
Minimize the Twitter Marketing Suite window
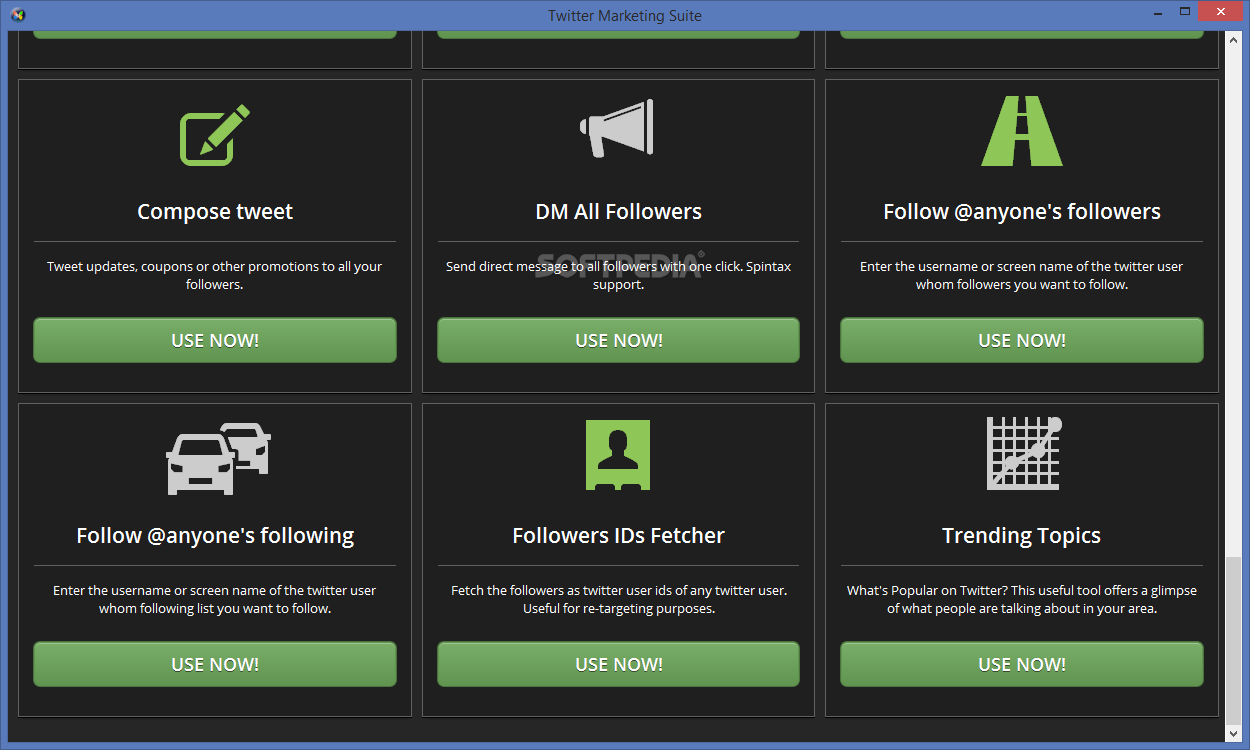pos(1156,12)
